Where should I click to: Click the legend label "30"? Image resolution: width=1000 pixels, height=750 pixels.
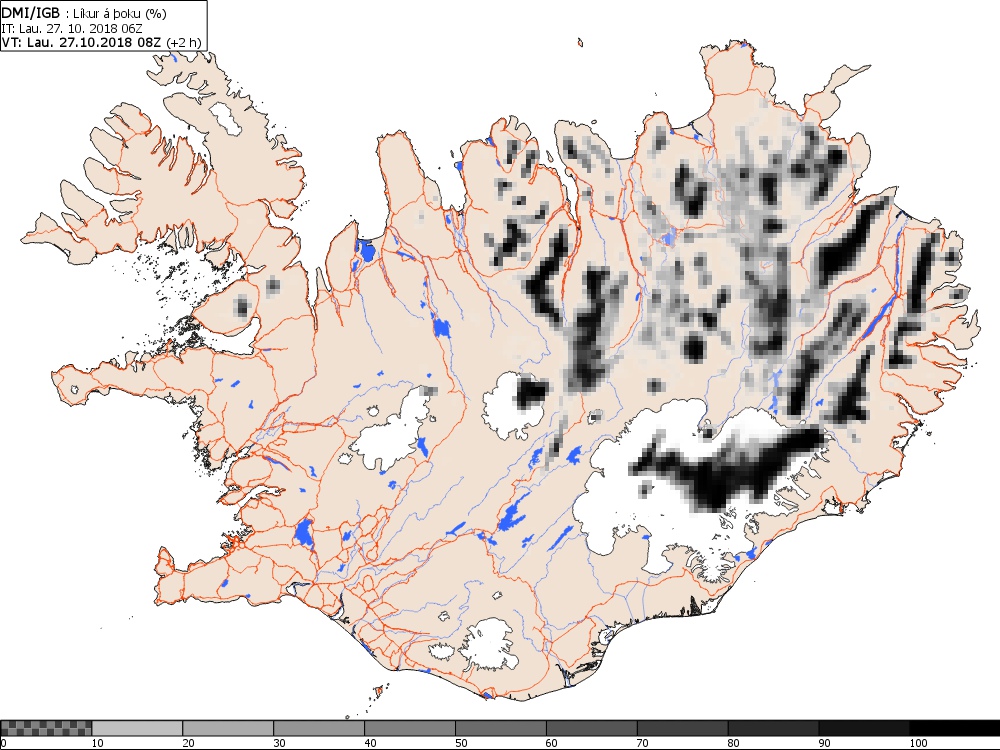(279, 743)
